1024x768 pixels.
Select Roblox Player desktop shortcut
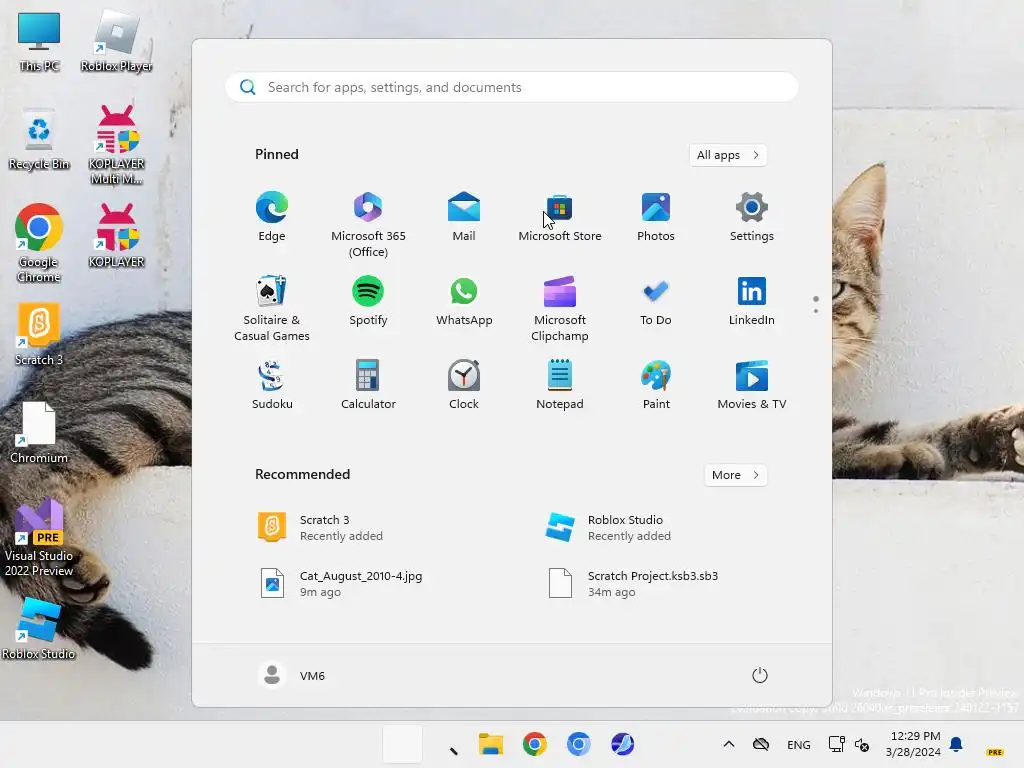coord(117,41)
